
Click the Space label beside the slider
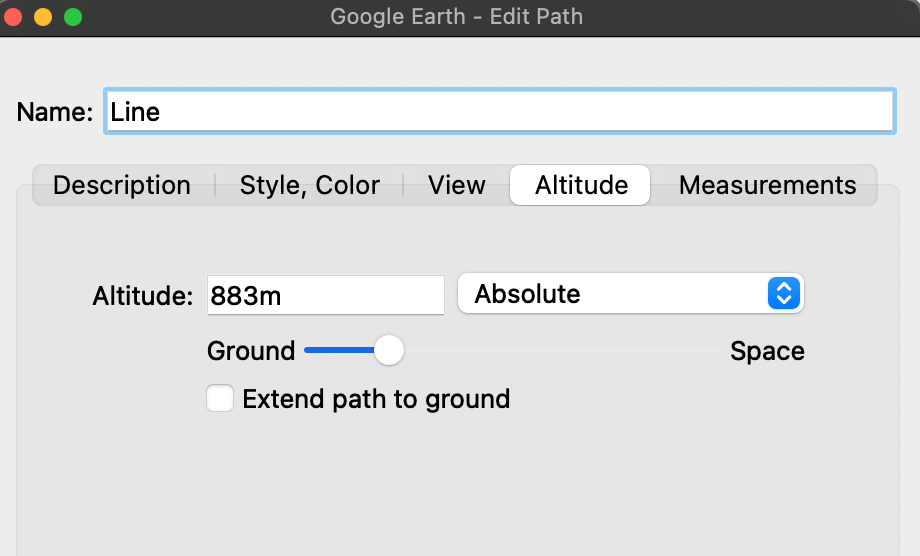767,351
